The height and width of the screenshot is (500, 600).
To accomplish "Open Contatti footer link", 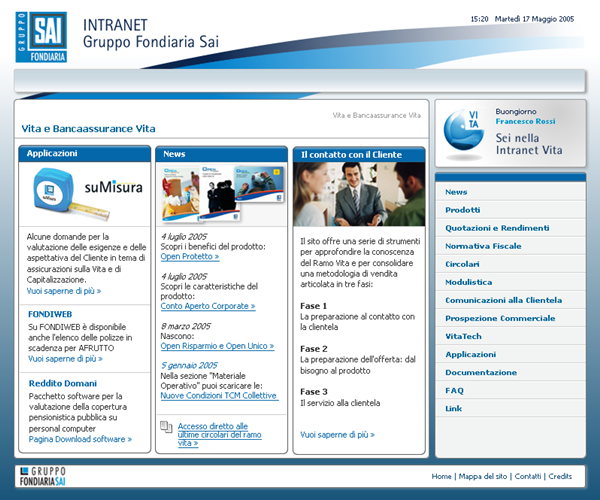I will (528, 476).
